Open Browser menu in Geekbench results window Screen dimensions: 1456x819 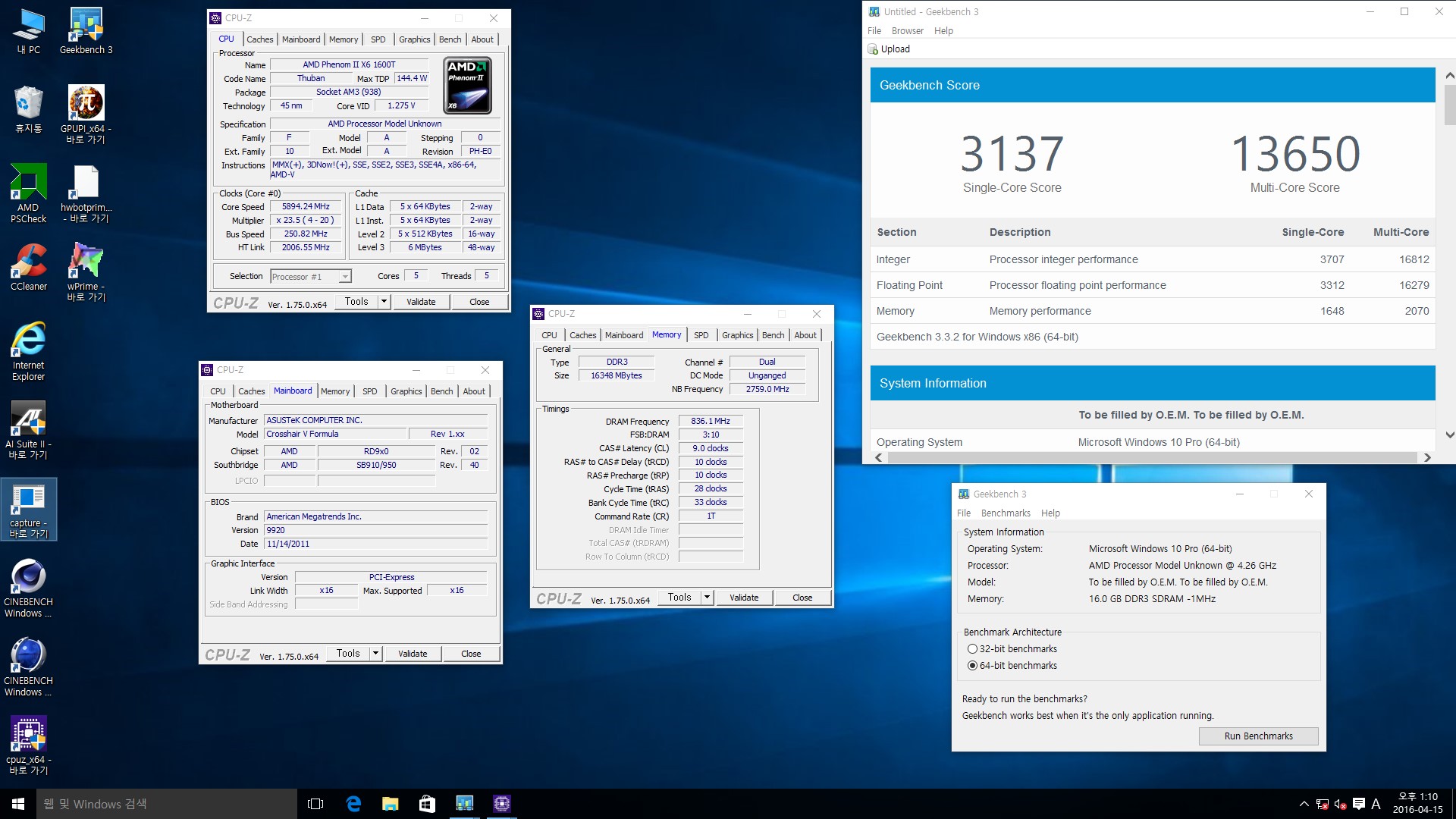(x=907, y=31)
